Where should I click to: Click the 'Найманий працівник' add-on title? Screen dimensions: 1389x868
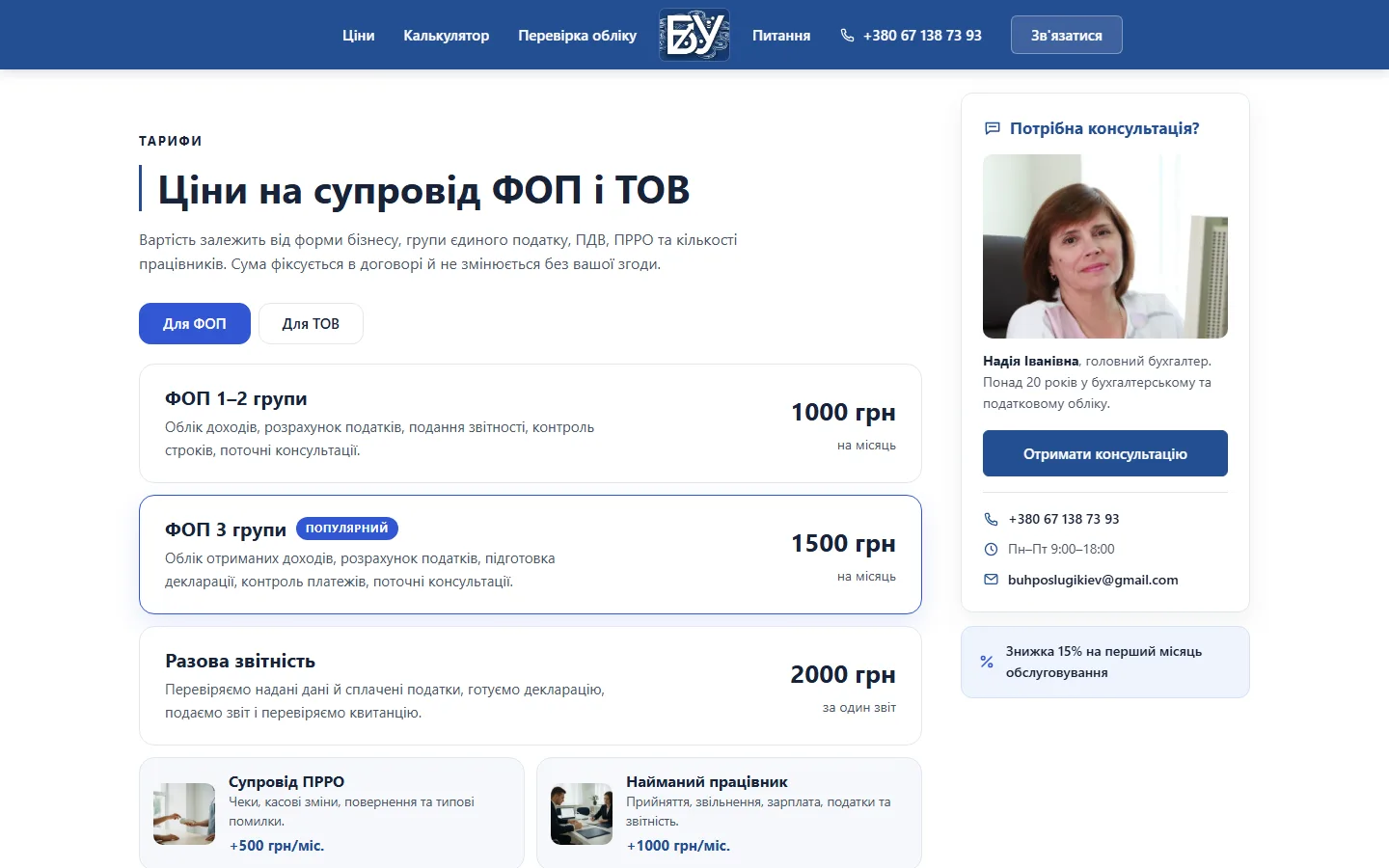(x=707, y=781)
